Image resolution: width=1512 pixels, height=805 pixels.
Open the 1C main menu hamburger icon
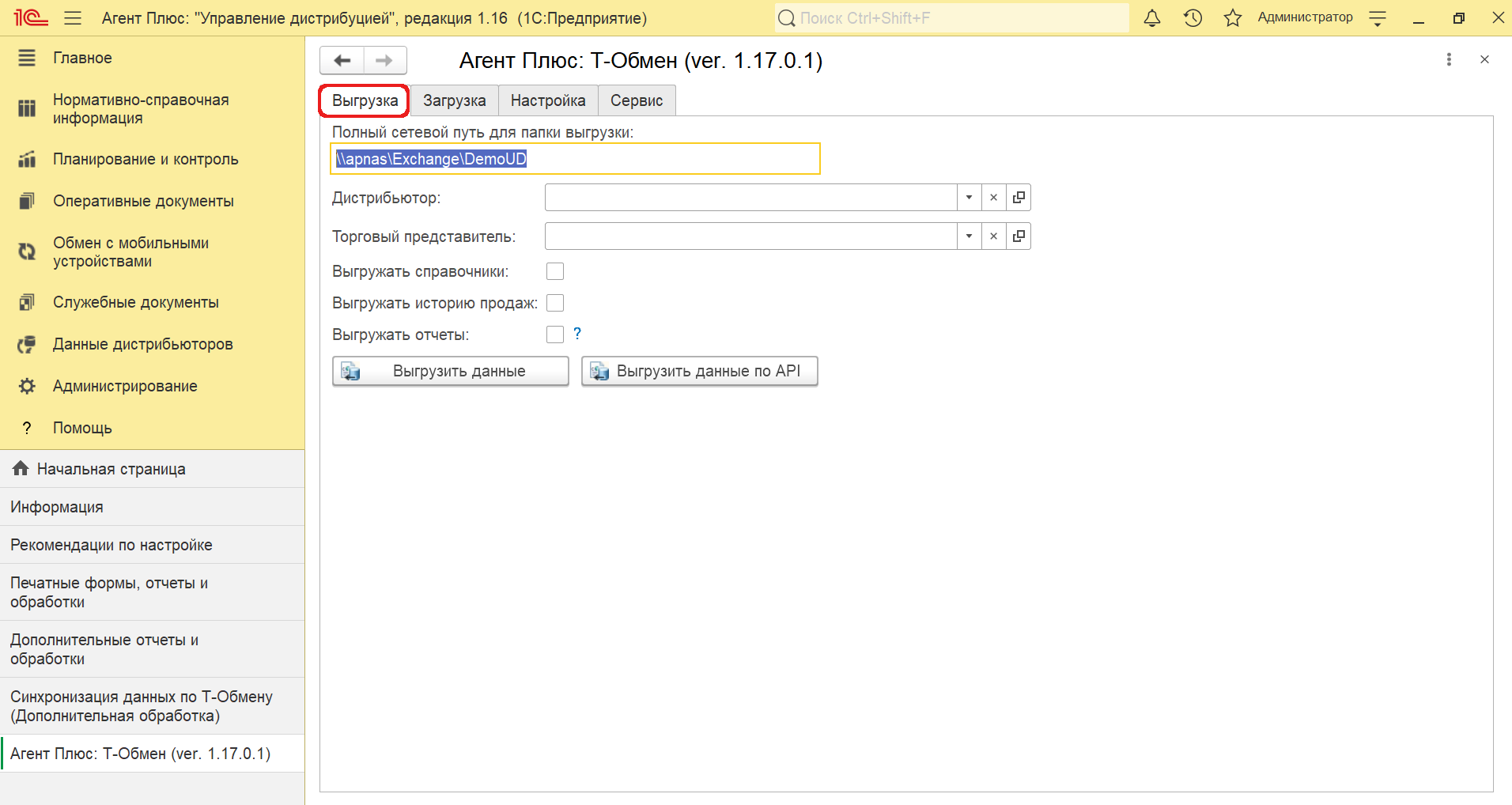coord(73,17)
